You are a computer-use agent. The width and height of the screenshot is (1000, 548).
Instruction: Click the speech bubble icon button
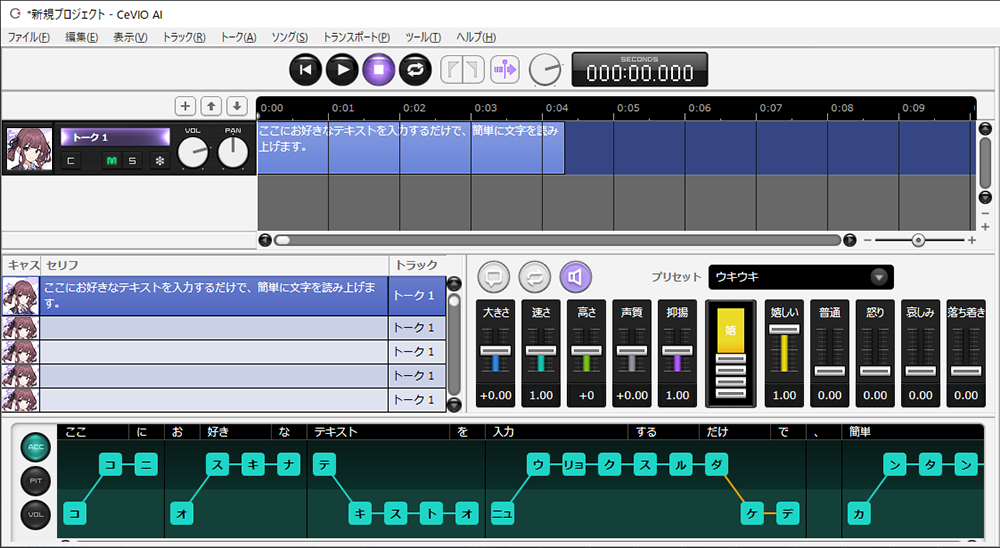click(x=493, y=277)
